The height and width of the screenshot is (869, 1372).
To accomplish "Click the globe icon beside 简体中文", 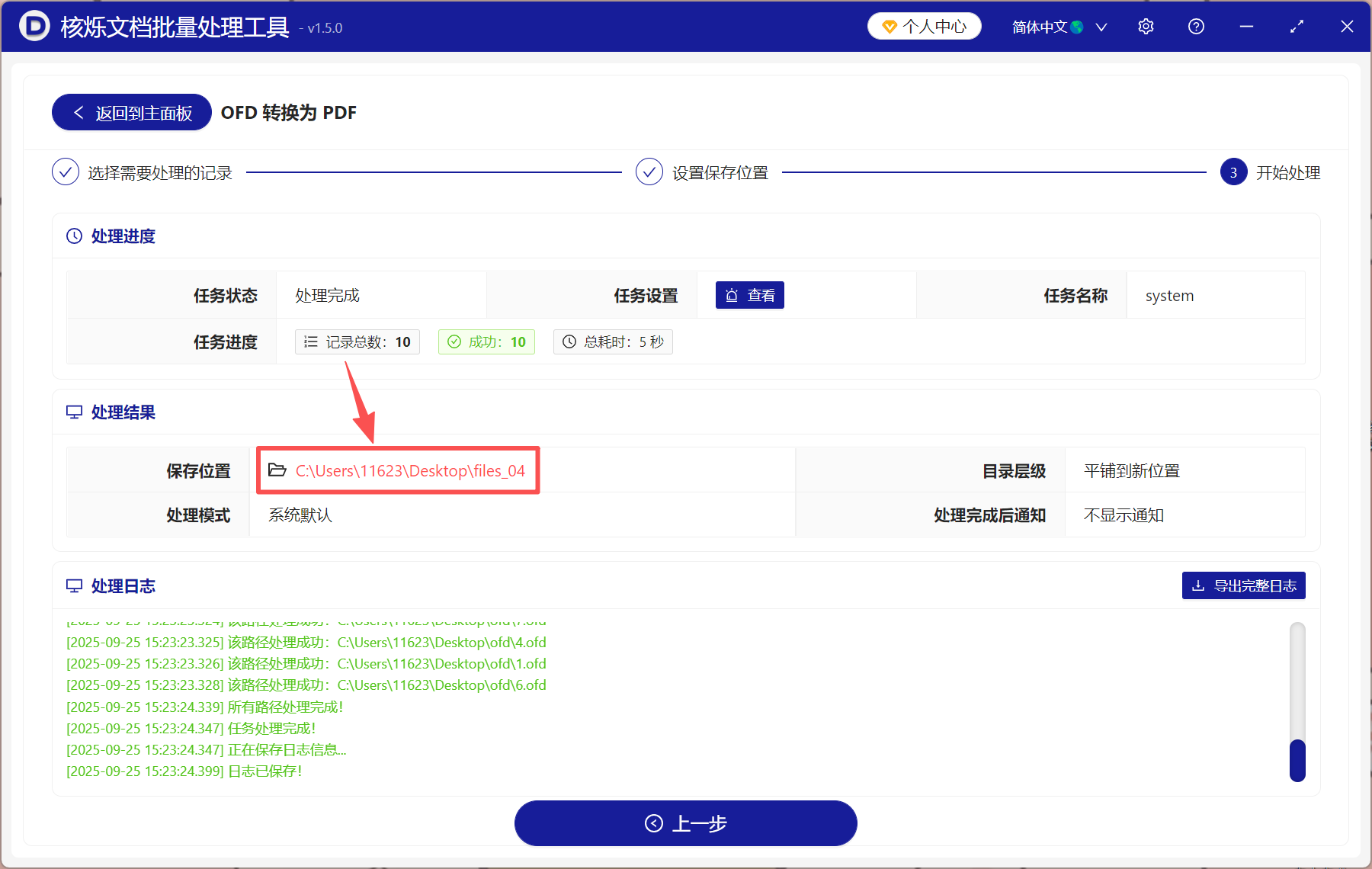I will pyautogui.click(x=1077, y=26).
